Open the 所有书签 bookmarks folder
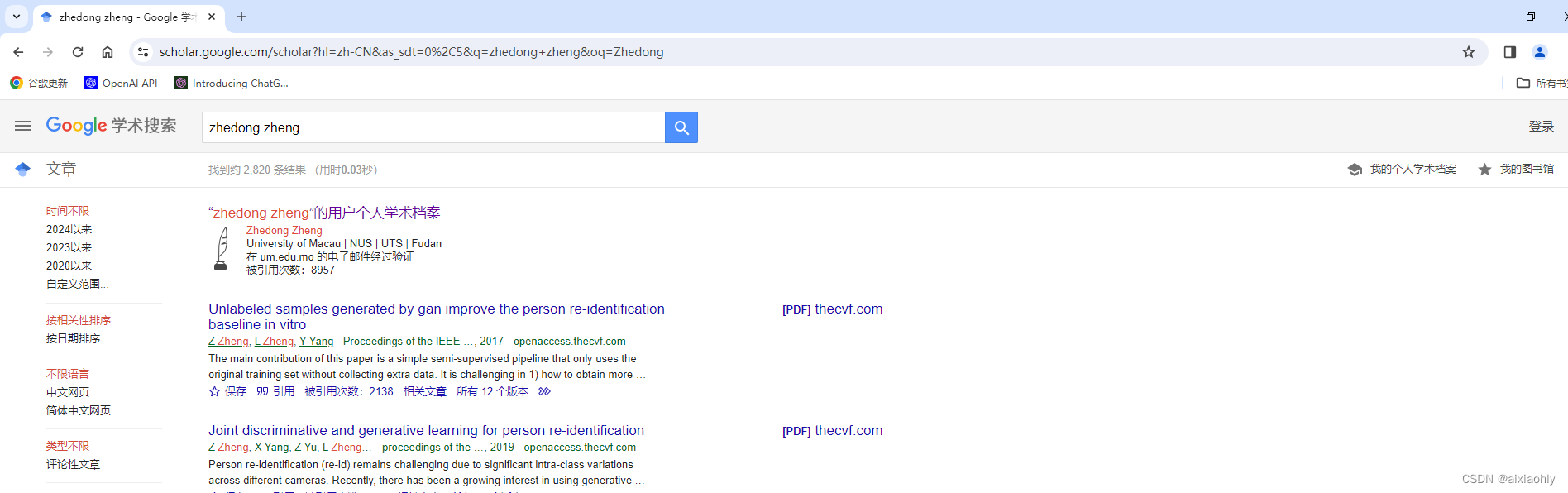This screenshot has height=493, width=1568. (x=1542, y=83)
